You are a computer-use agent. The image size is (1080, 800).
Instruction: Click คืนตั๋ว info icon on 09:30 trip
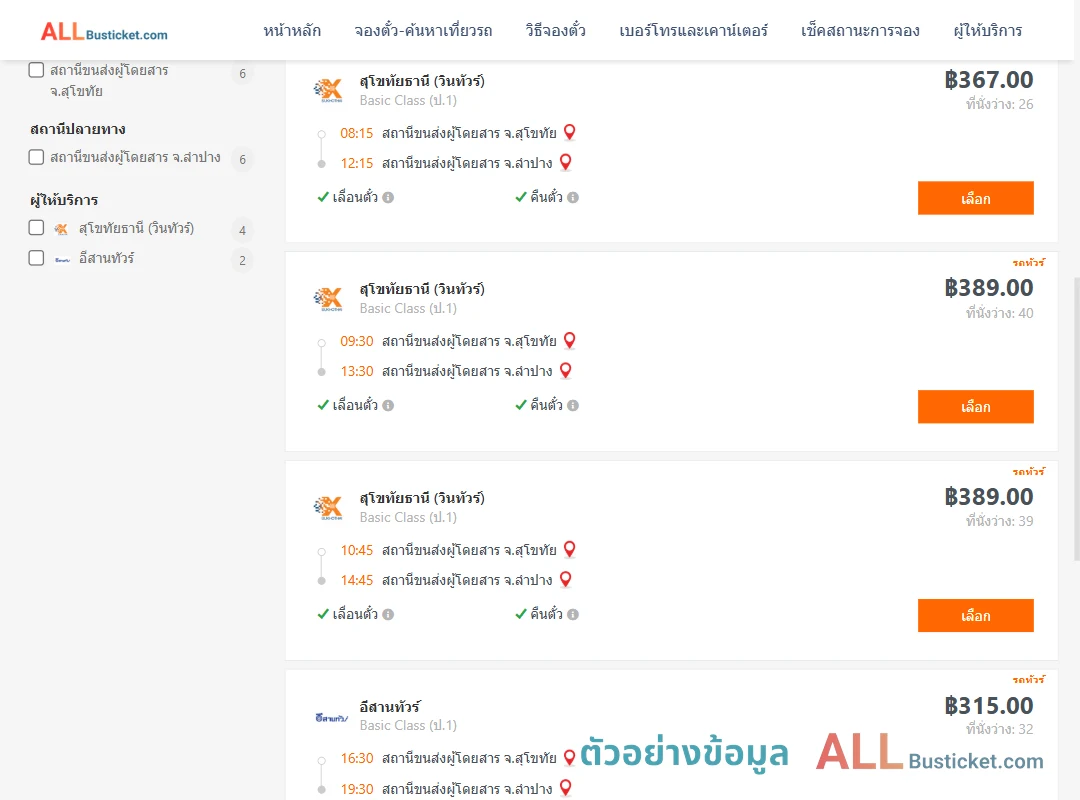coord(573,406)
